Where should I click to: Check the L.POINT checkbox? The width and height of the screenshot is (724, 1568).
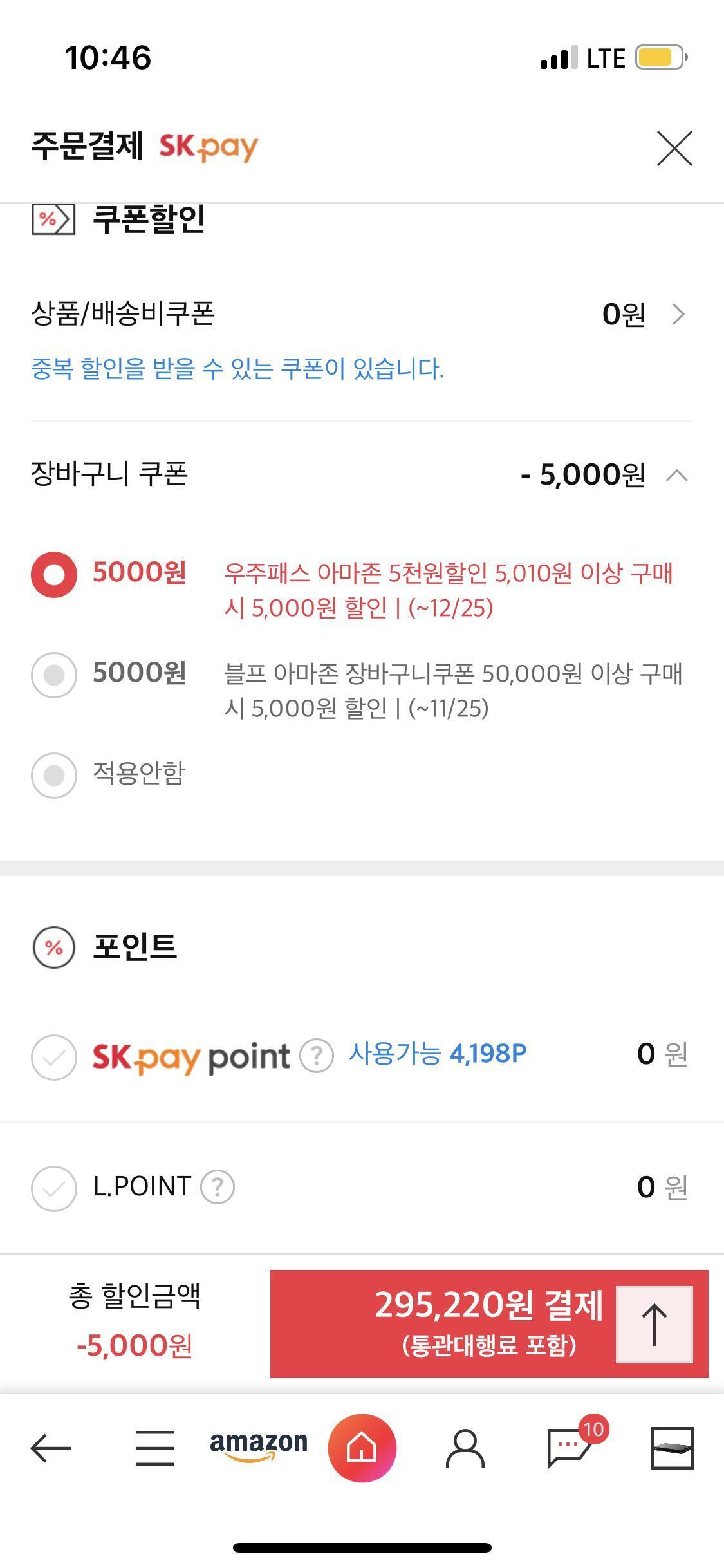[54, 1188]
